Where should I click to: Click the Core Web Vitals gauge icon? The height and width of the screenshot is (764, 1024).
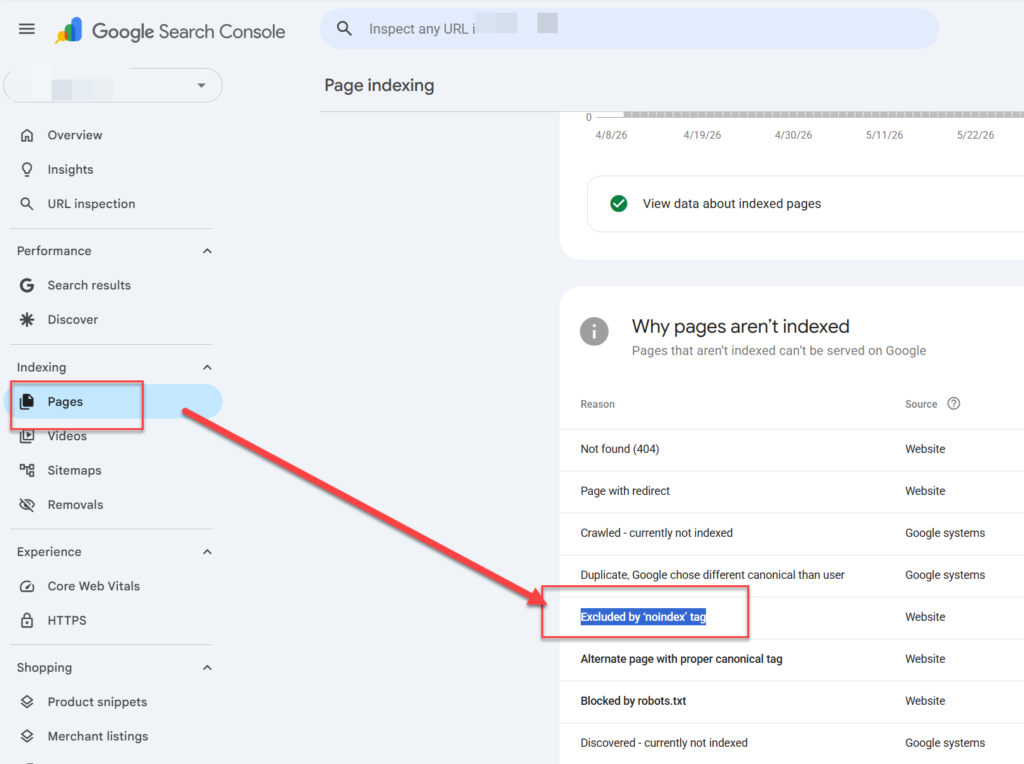click(27, 586)
